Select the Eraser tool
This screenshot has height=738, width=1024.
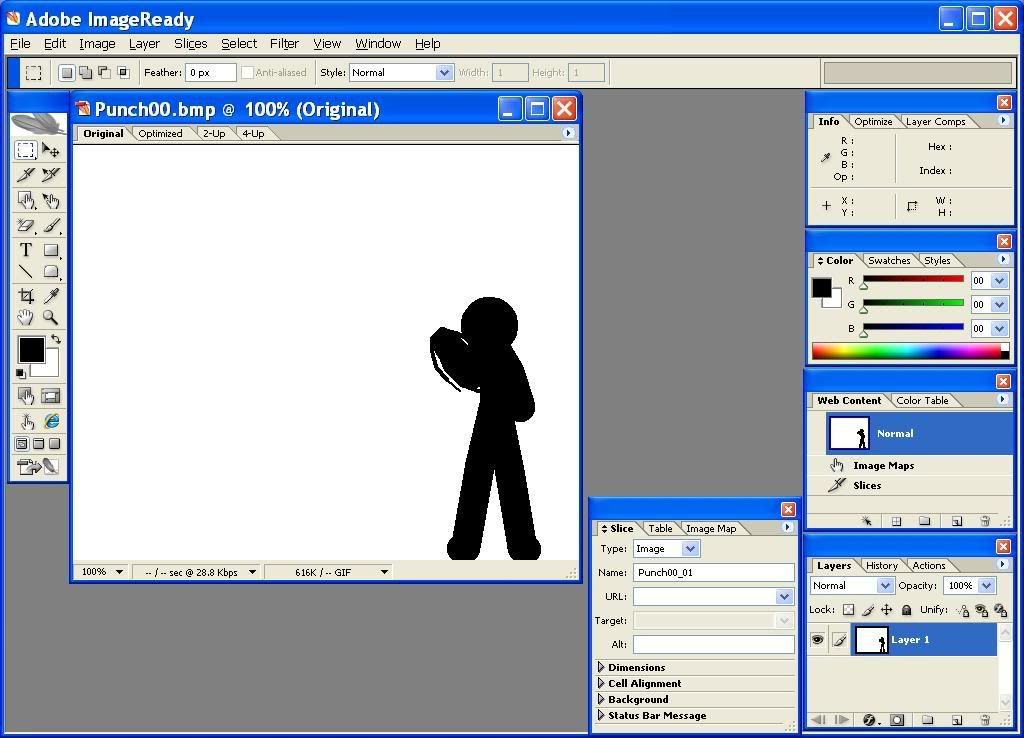(26, 226)
